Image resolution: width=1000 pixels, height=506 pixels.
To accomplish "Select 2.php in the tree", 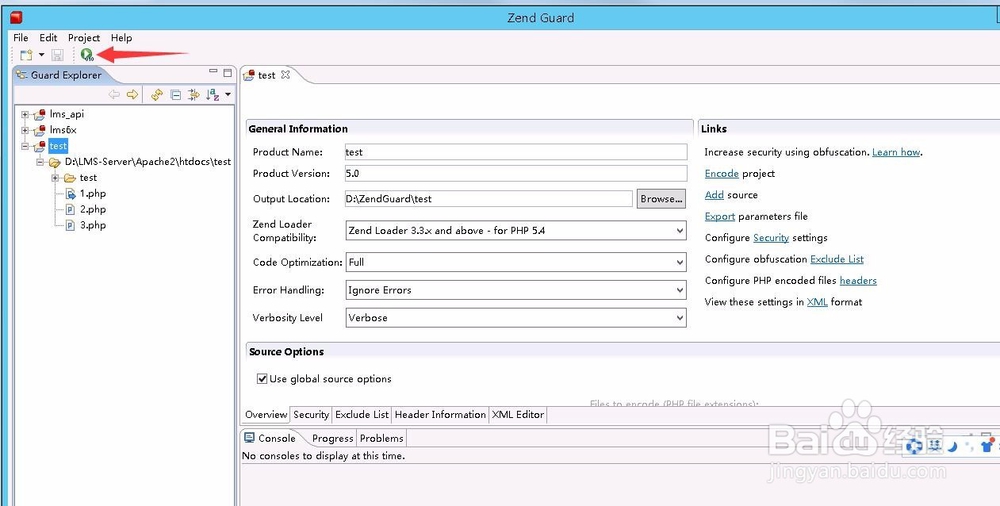I will pyautogui.click(x=92, y=210).
